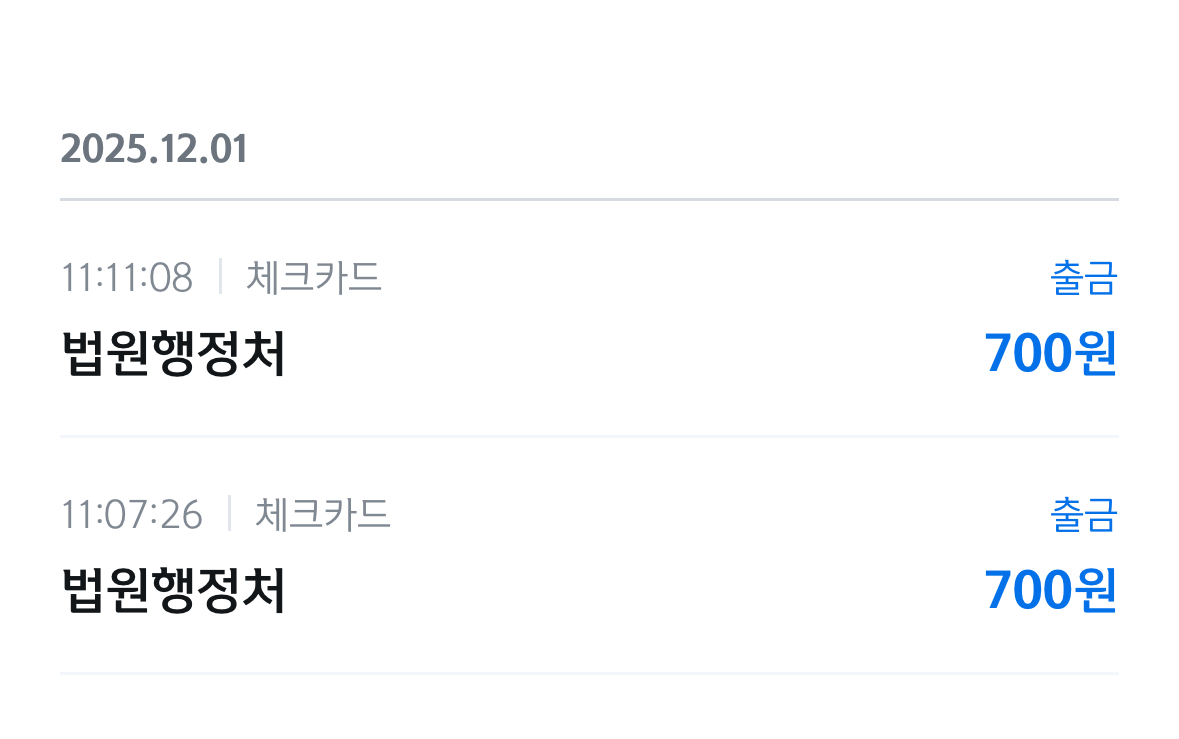This screenshot has height=739, width=1179.
Task: Tap 출금 label of the 11:11:08 transaction
Action: point(1083,278)
